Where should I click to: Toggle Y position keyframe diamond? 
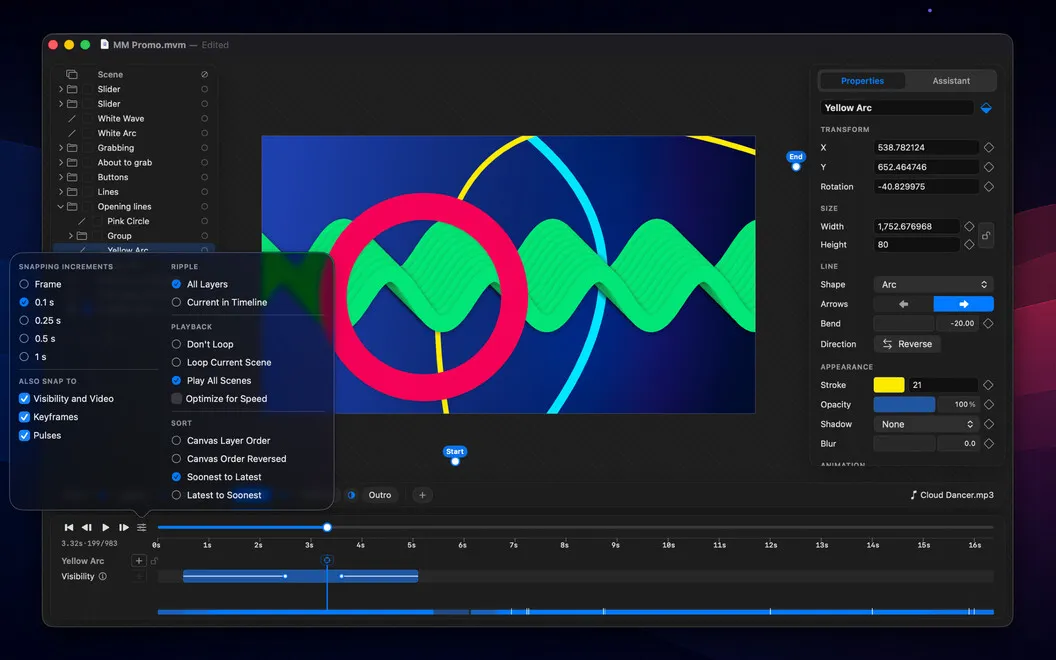tap(989, 167)
